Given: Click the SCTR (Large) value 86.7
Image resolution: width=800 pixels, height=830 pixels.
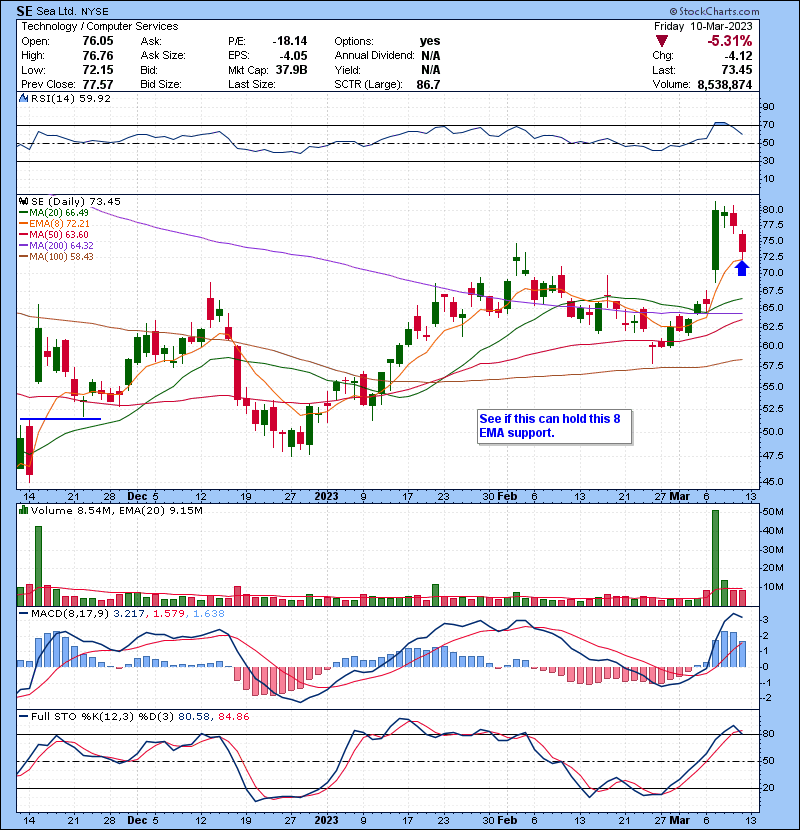Looking at the screenshot, I should click(428, 84).
